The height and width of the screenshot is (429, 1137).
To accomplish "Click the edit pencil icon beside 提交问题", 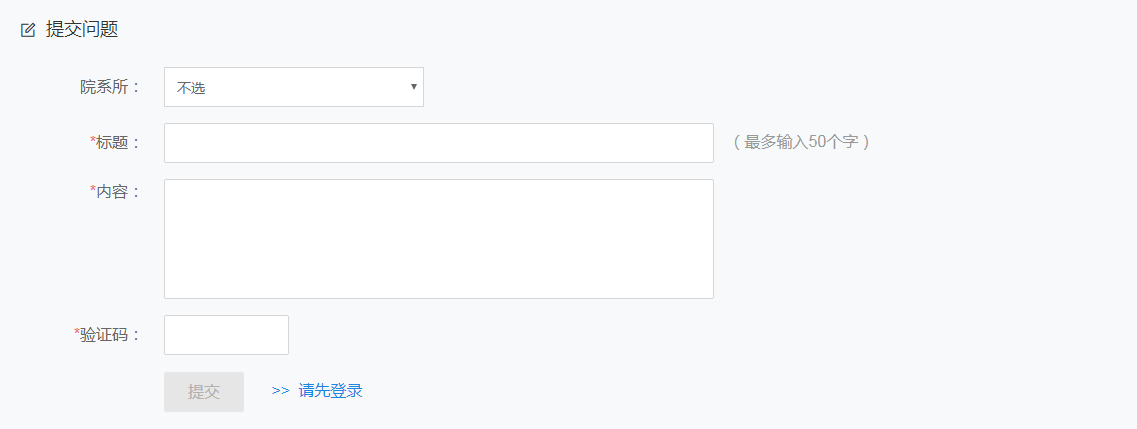I will click(x=28, y=30).
